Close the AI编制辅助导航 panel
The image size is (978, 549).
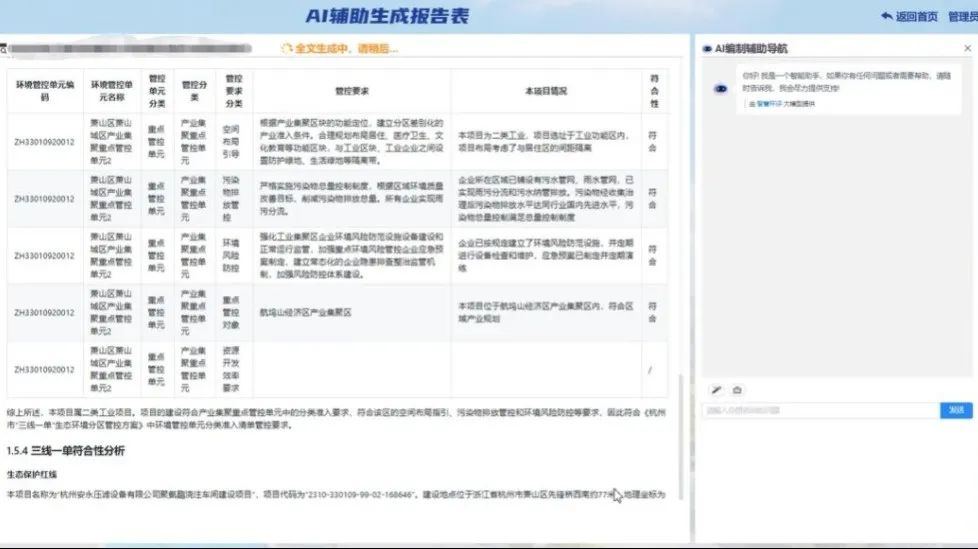tap(967, 48)
